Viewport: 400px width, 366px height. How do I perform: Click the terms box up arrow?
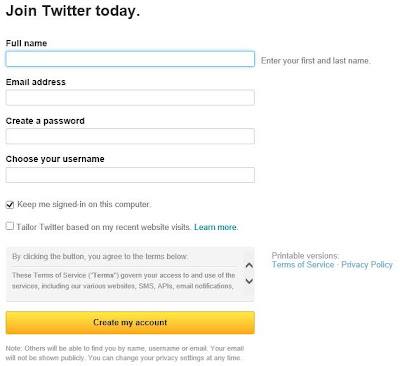249,266
